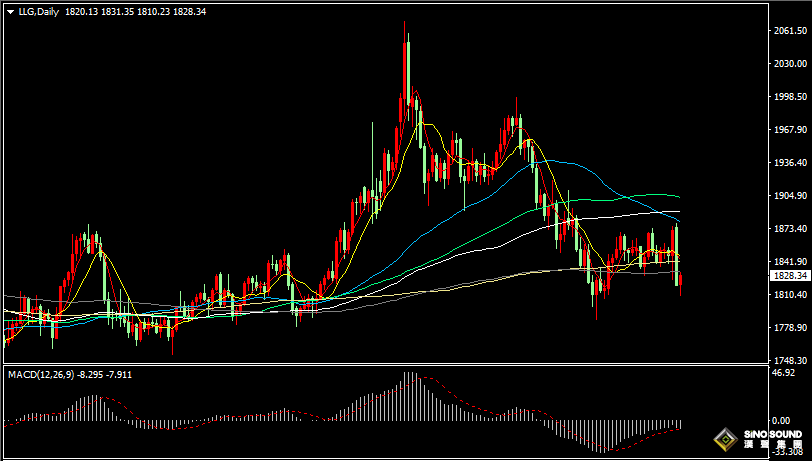Click the dropdown triangle beside LLG,Daily

coord(11,12)
